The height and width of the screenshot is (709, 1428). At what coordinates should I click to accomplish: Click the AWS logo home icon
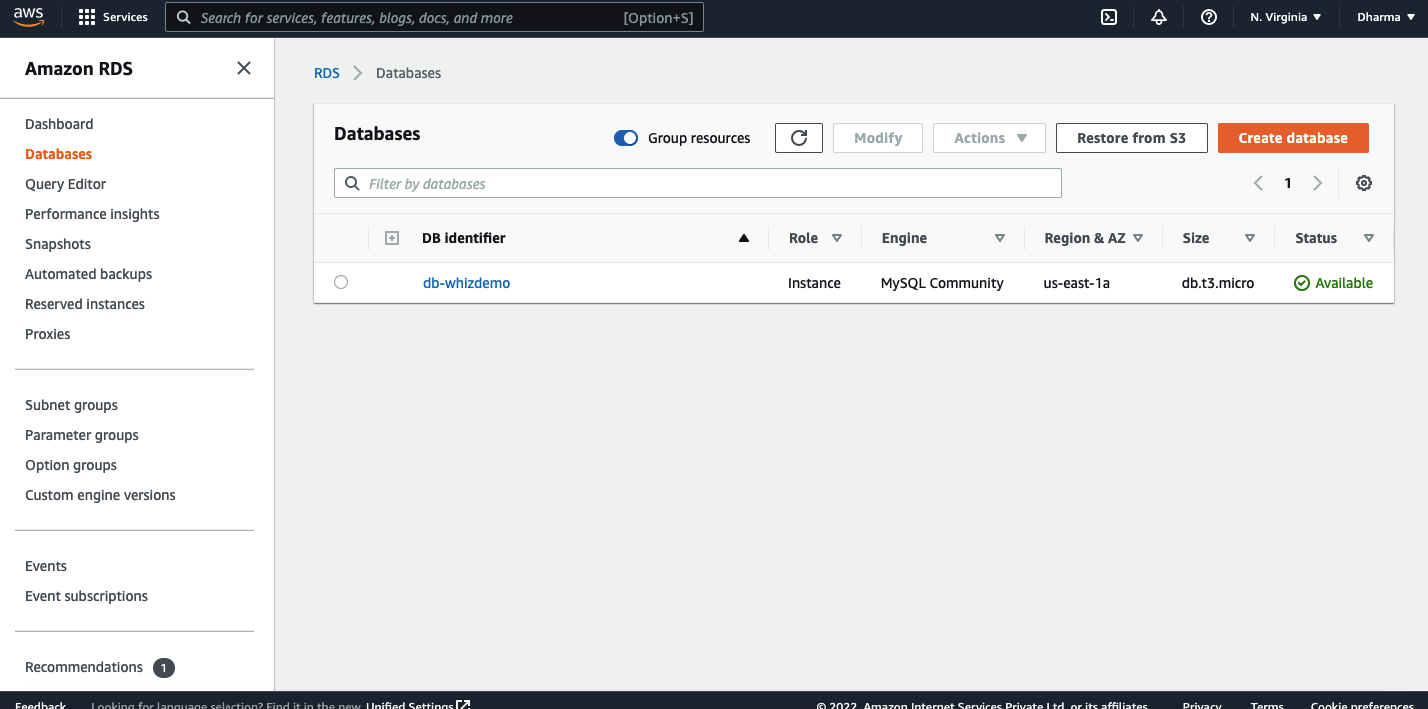(x=29, y=17)
